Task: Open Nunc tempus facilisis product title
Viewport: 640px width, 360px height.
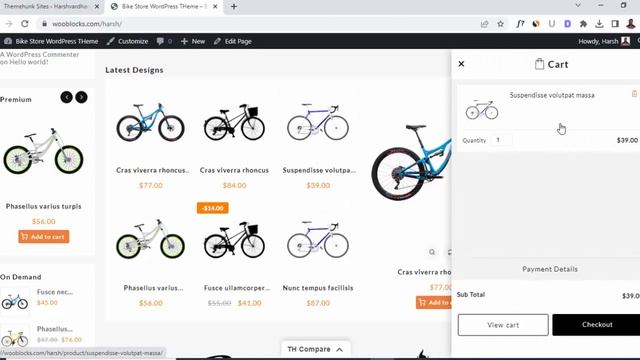Action: coord(318,288)
